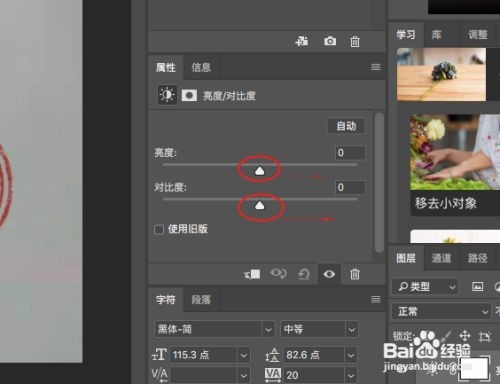Click the tracking value field 20
500x384 pixels.
(x=314, y=376)
